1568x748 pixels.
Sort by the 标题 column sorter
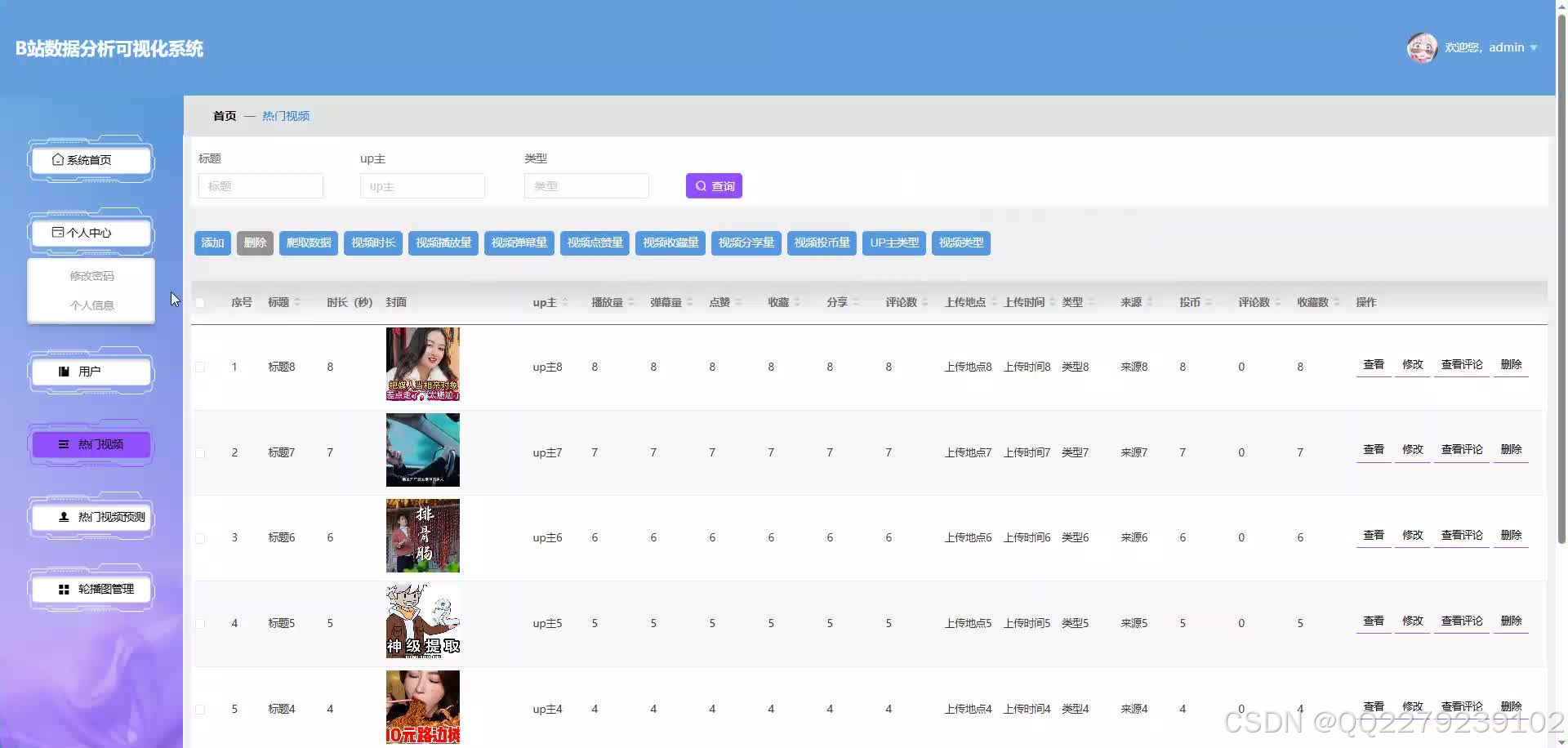[x=297, y=302]
